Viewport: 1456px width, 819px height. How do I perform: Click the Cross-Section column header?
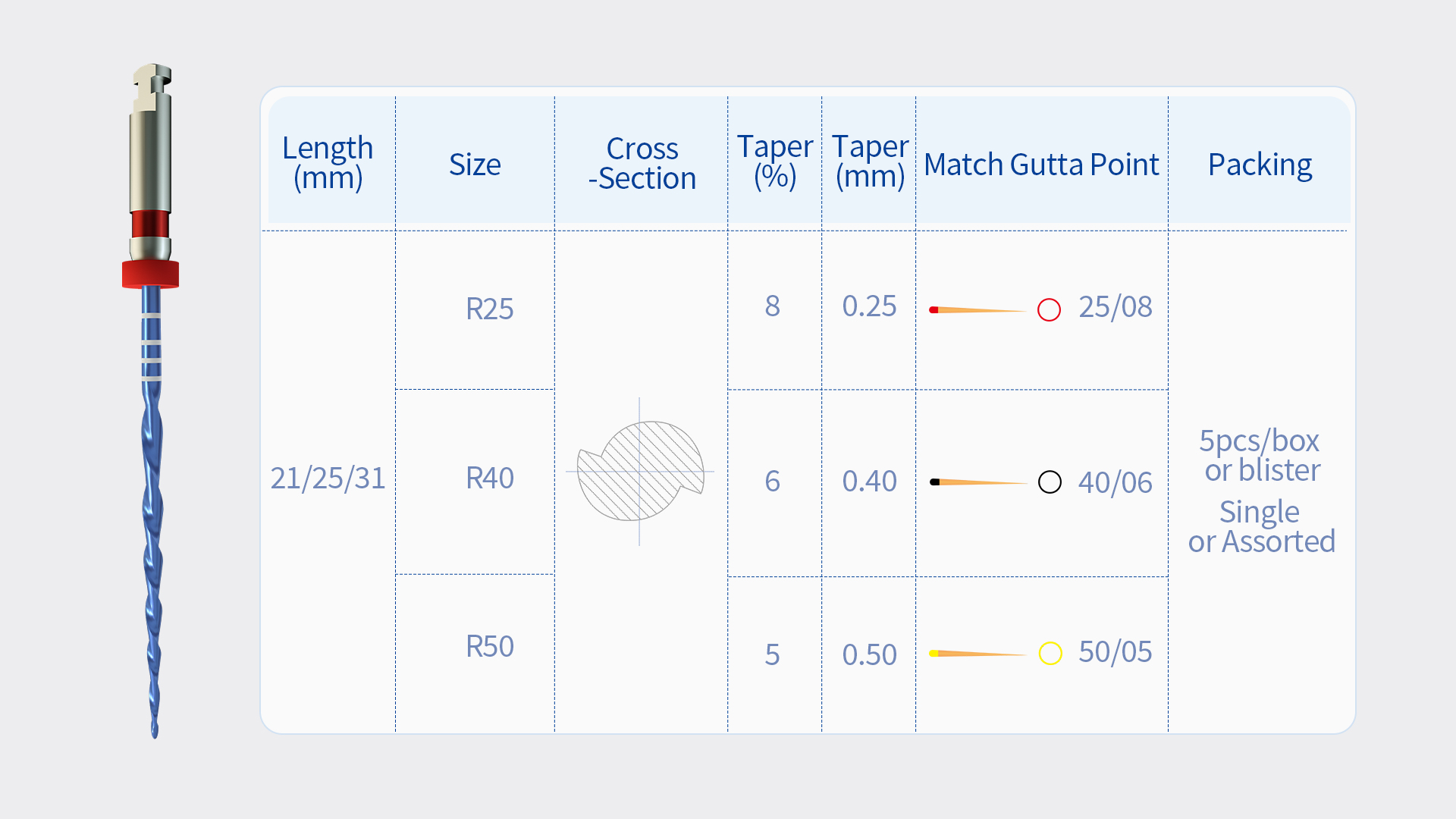coord(642,163)
